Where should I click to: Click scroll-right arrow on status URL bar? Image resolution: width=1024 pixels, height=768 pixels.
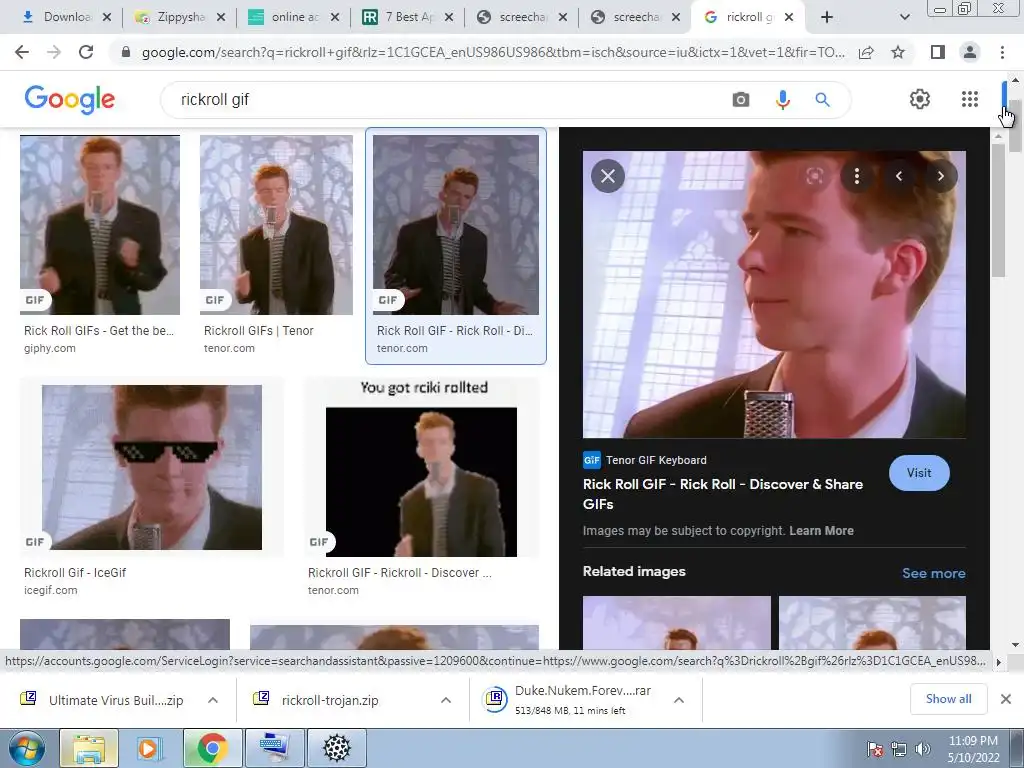[x=999, y=662]
